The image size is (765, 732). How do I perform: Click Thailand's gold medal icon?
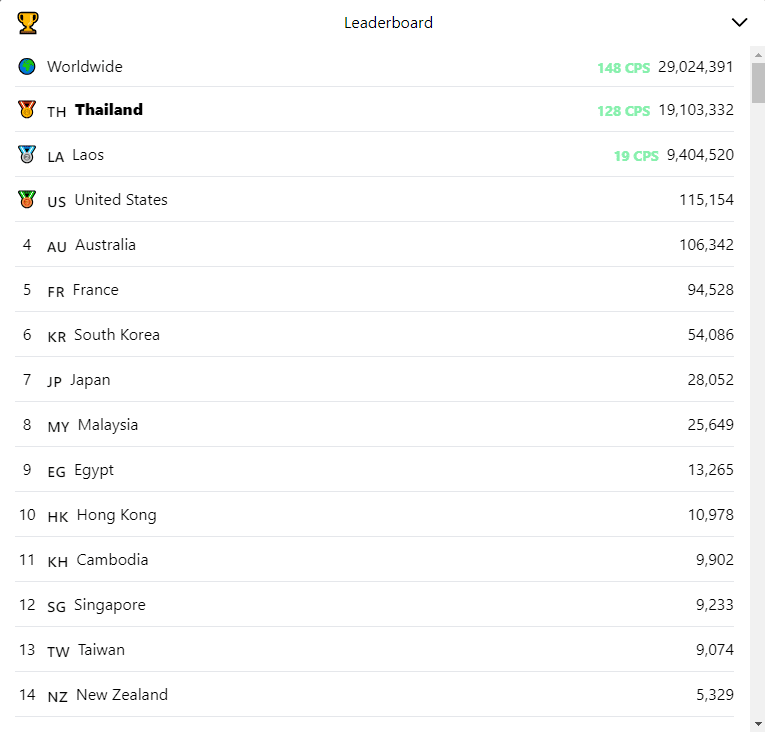[27, 109]
